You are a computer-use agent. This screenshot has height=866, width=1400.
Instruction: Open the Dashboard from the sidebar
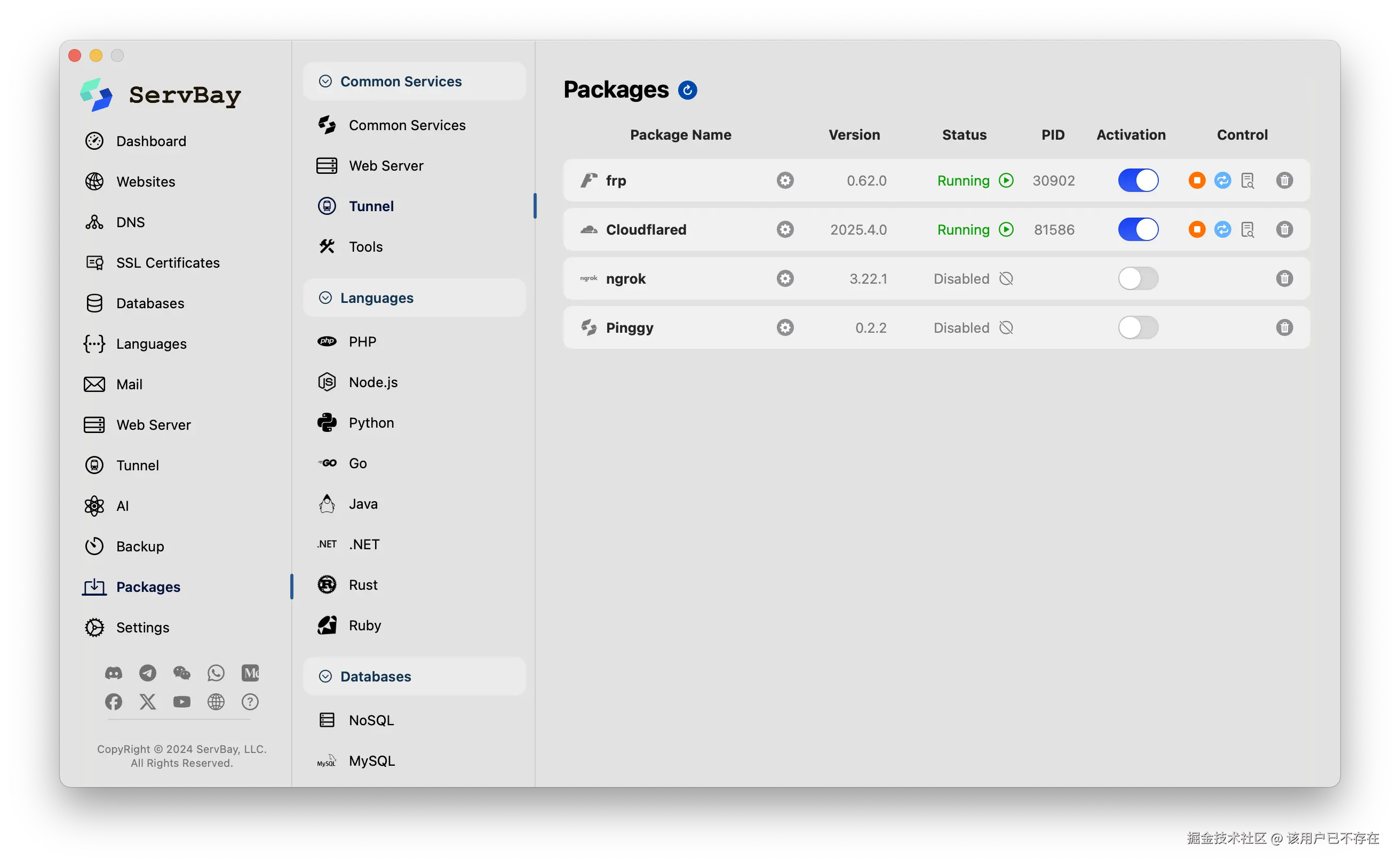[150, 141]
